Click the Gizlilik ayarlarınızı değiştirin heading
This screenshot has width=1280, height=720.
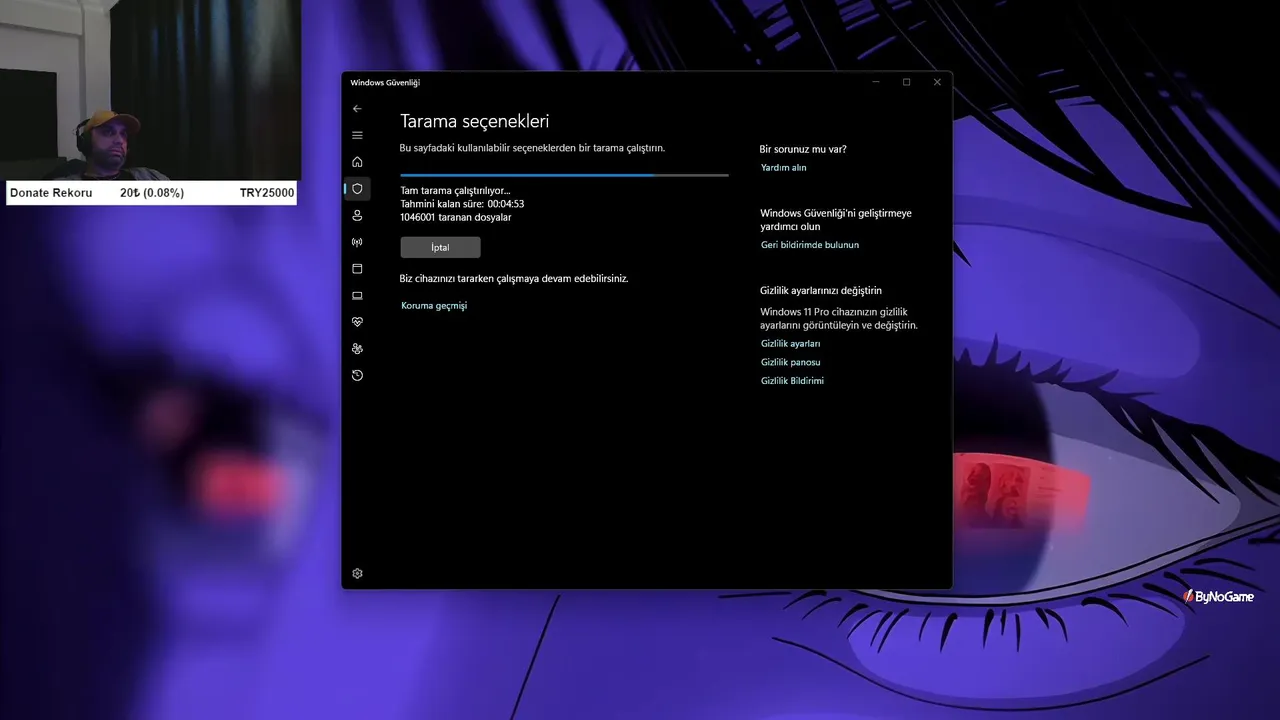(x=821, y=290)
